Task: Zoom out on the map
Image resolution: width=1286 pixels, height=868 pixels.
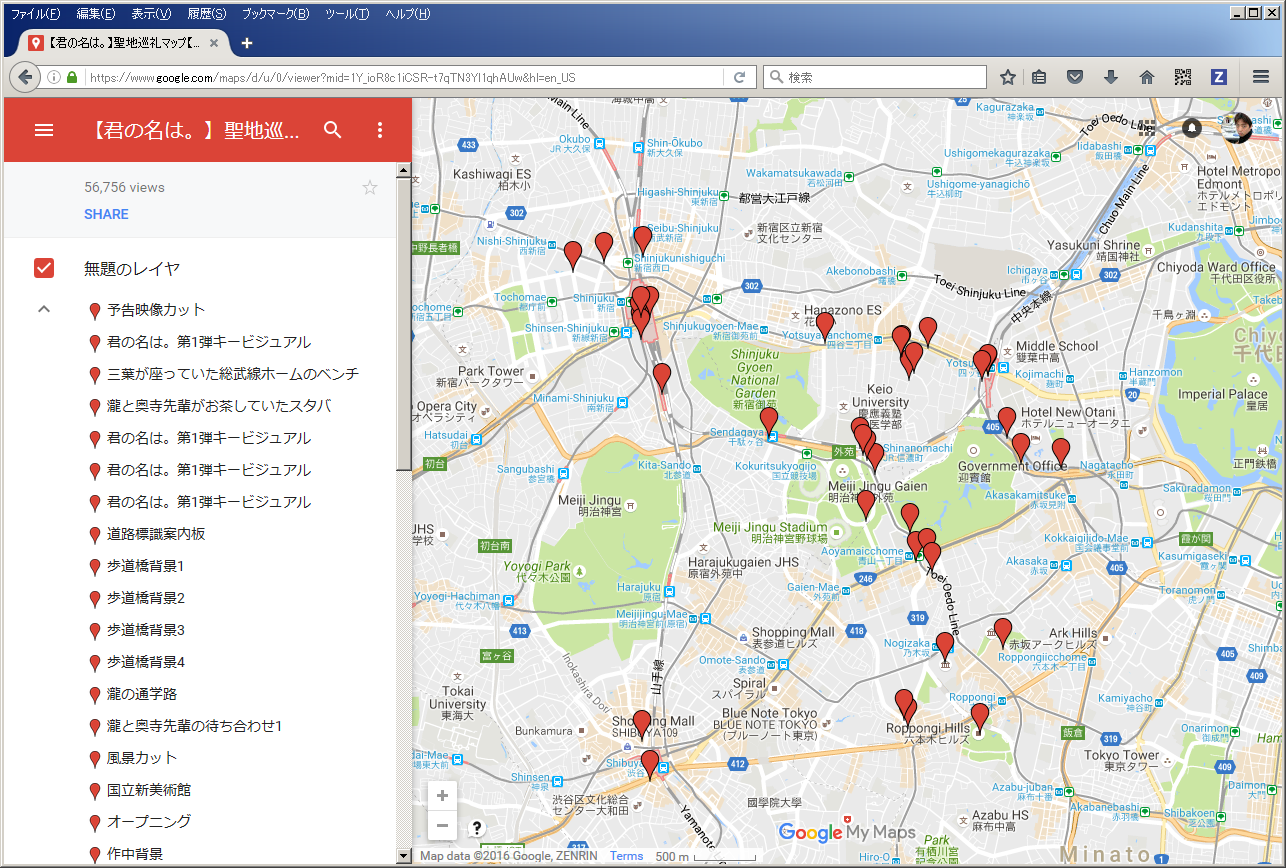Action: pyautogui.click(x=442, y=827)
